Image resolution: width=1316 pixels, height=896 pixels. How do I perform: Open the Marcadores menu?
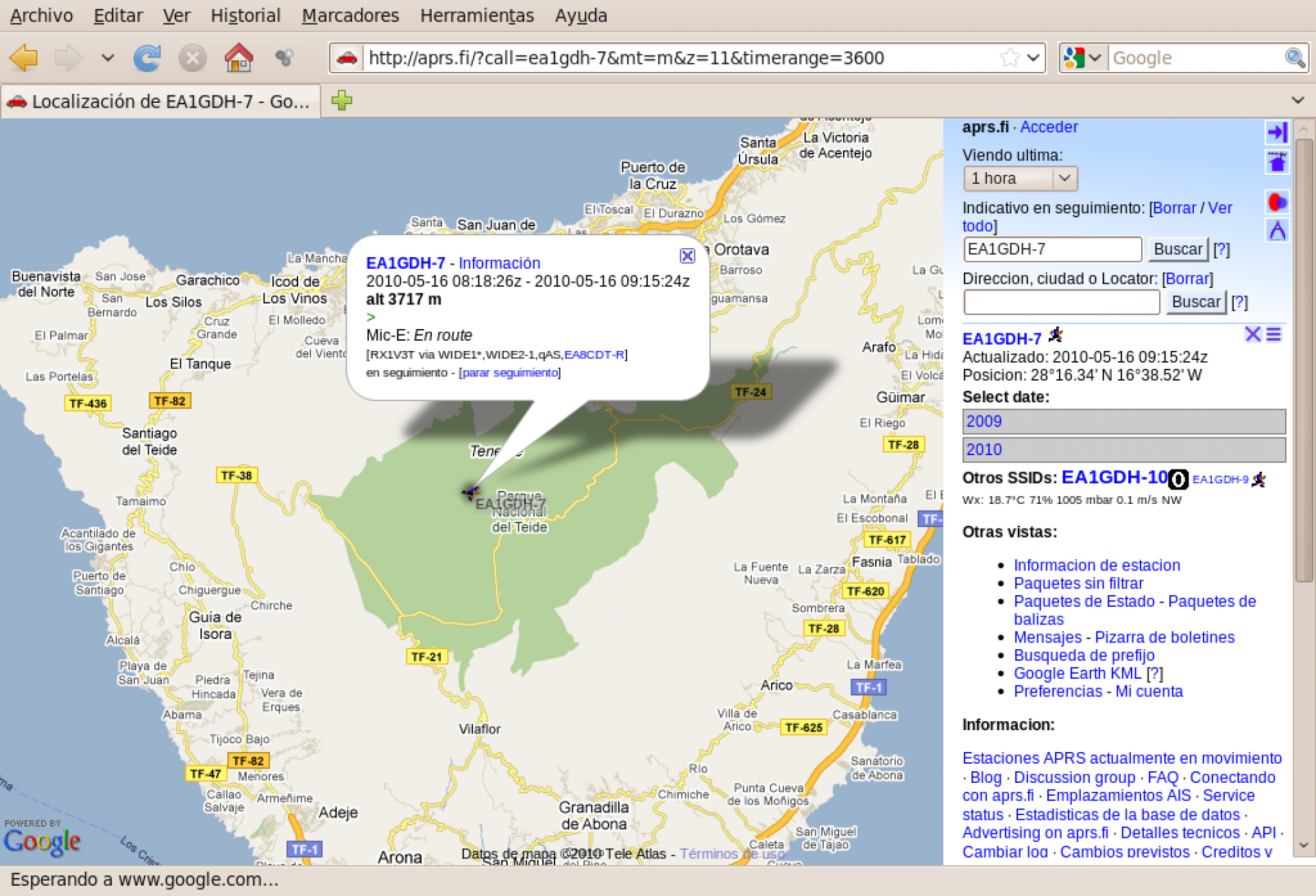click(x=350, y=15)
